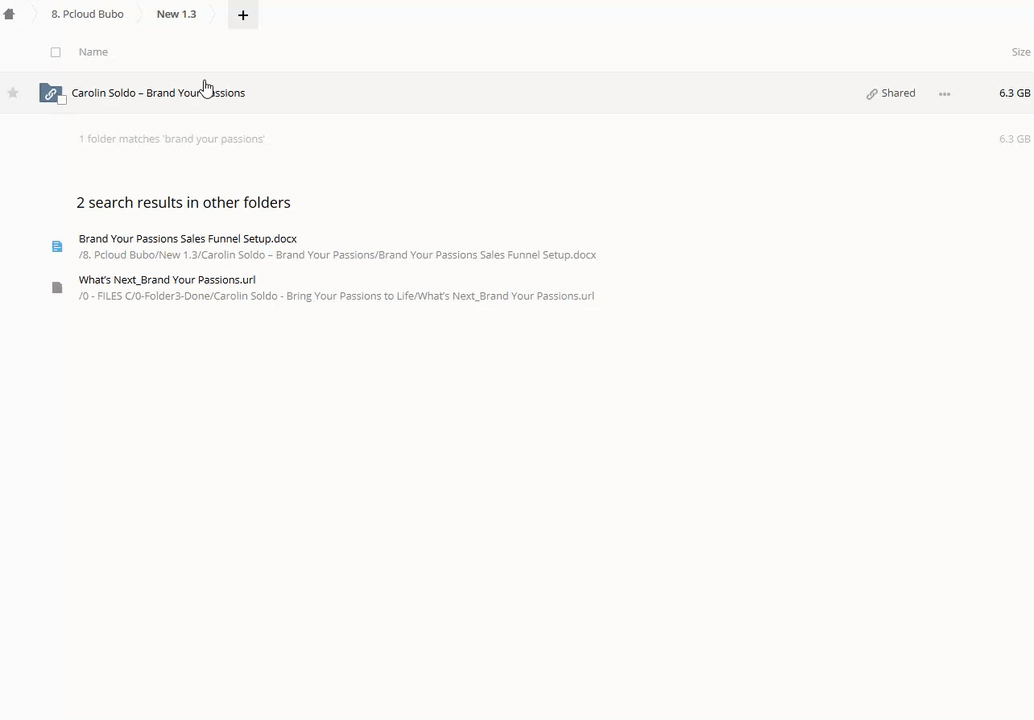Navigate to 8. Pcloud Bubo breadcrumb
Image resolution: width=1034 pixels, height=720 pixels.
click(x=87, y=14)
